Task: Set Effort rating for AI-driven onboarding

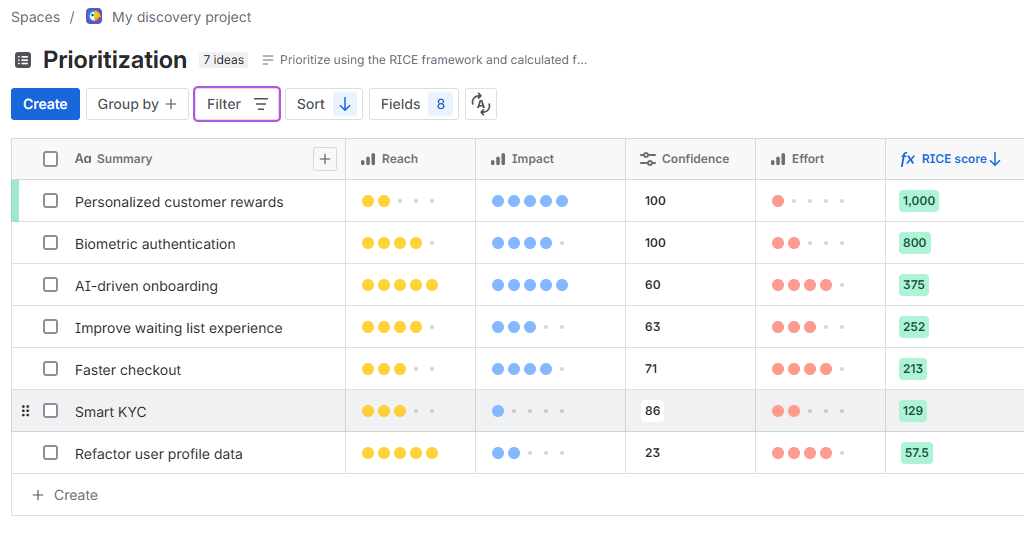Action: (810, 285)
